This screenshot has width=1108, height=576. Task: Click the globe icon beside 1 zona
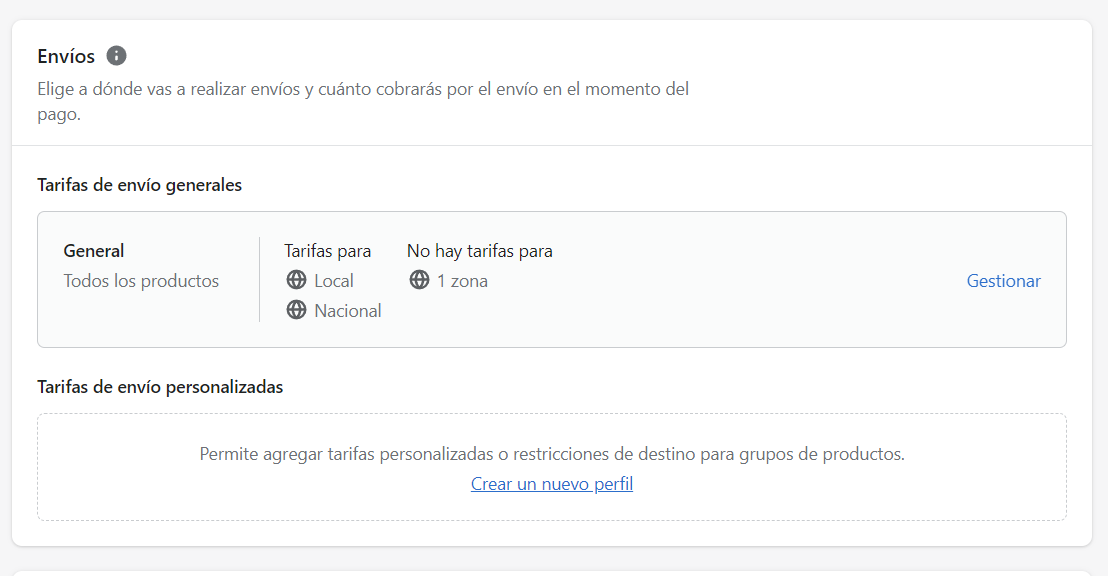(x=419, y=280)
